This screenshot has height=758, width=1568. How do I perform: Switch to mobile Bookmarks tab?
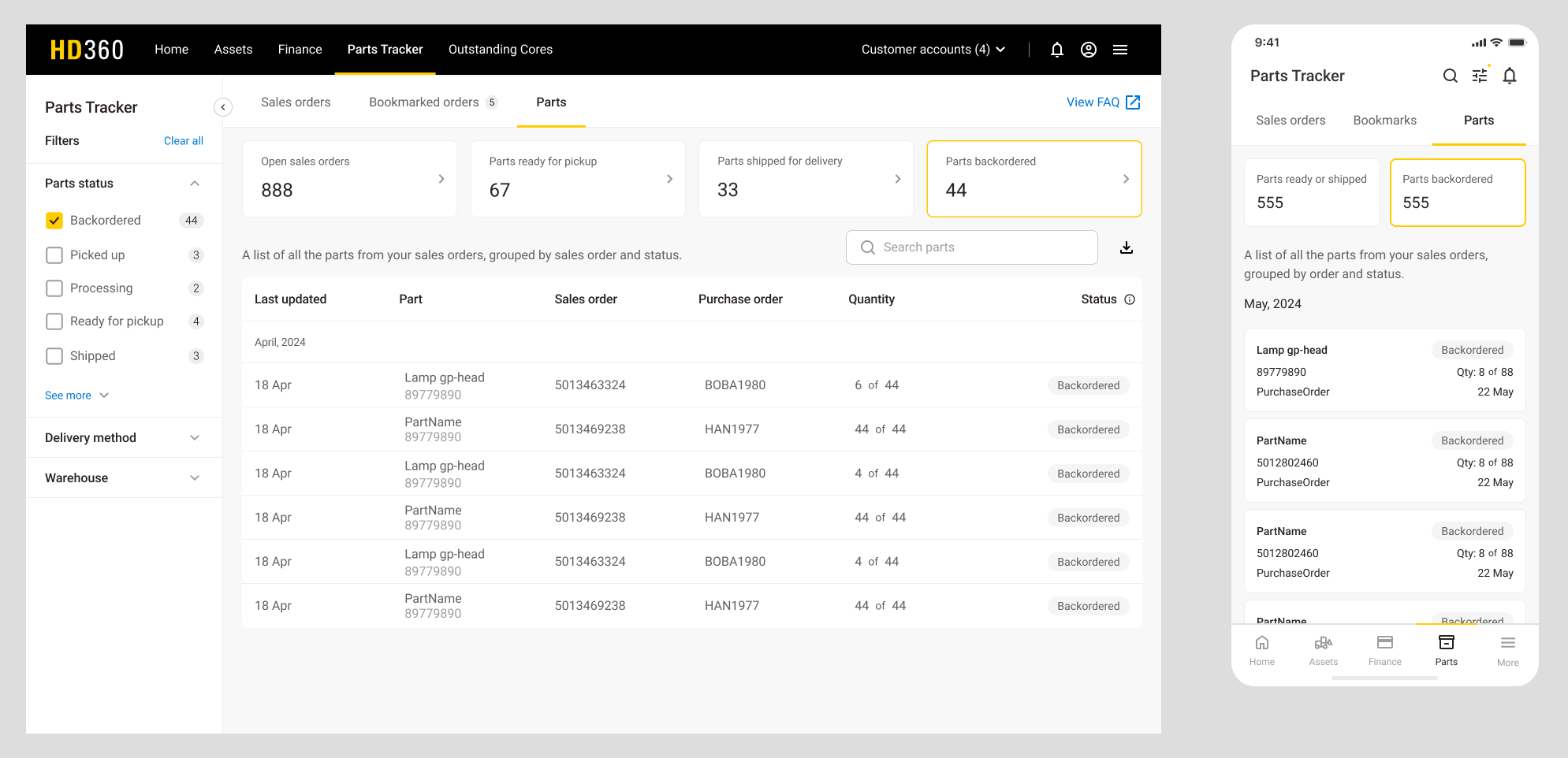(1385, 121)
